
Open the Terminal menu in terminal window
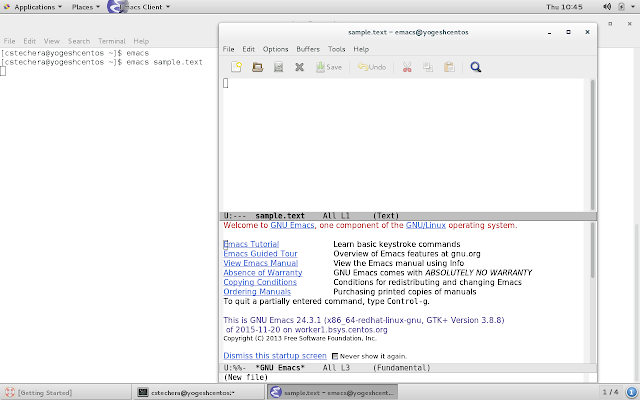click(x=111, y=41)
